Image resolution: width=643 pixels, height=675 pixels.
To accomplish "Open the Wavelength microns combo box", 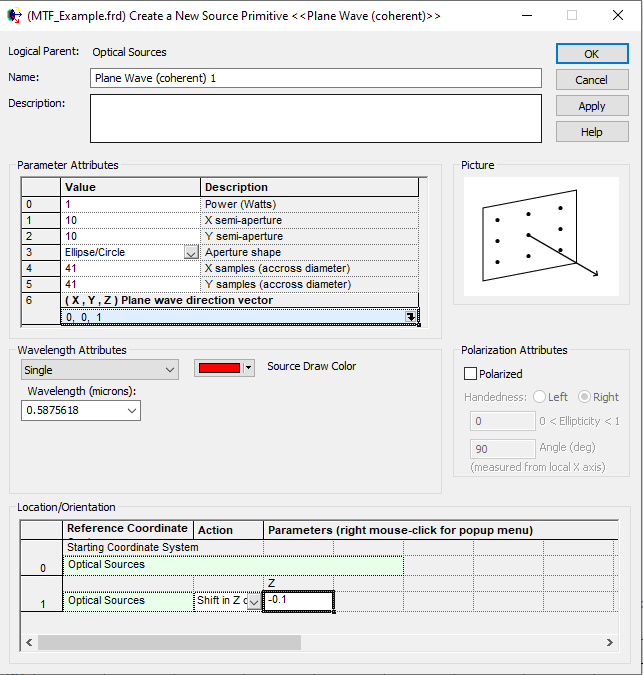I will [131, 411].
